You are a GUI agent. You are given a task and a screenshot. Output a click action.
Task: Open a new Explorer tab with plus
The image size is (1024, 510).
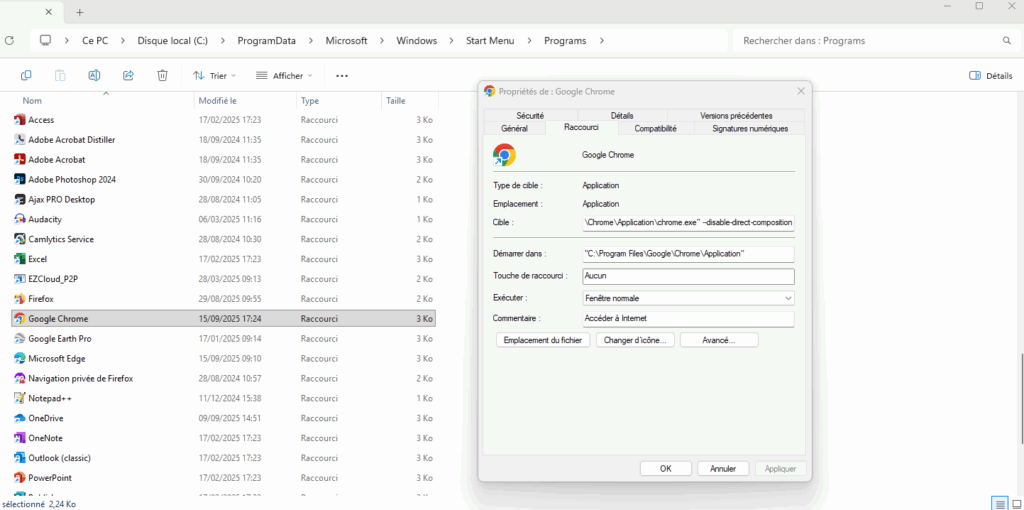coord(80,12)
